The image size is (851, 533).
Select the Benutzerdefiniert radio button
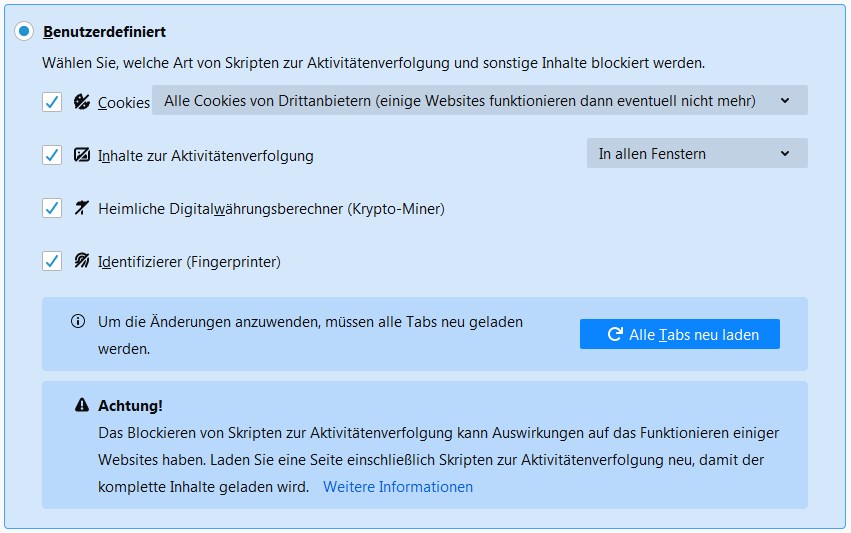(x=24, y=32)
